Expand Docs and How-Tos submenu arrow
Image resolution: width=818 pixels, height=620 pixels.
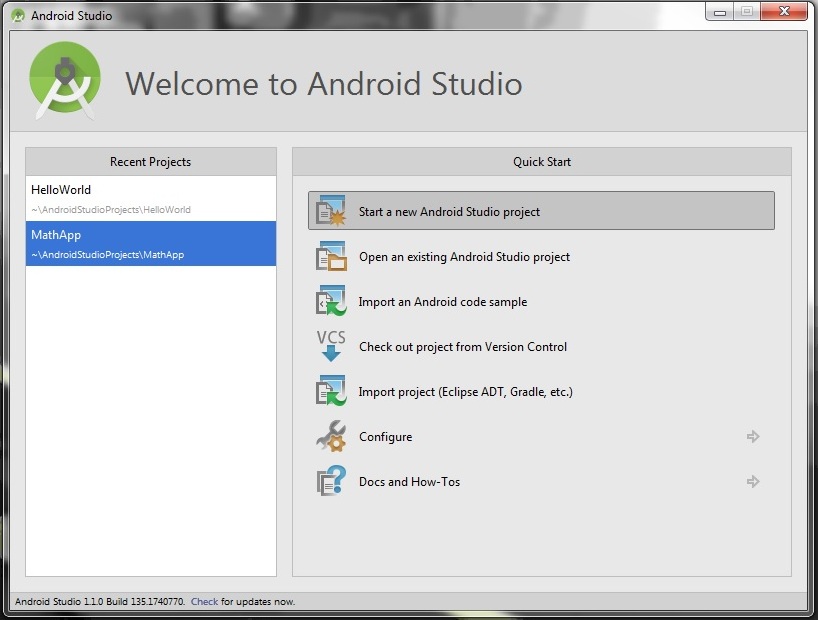pos(752,481)
